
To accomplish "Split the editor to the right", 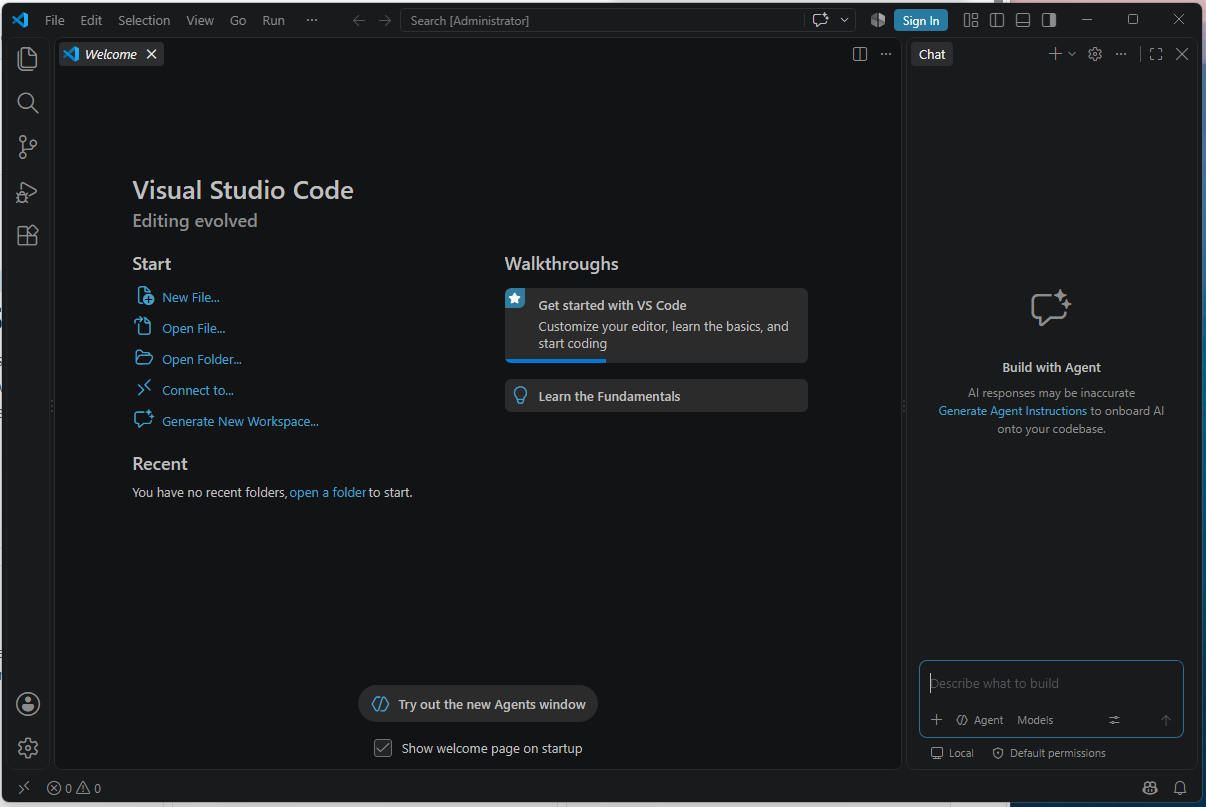I will click(860, 54).
